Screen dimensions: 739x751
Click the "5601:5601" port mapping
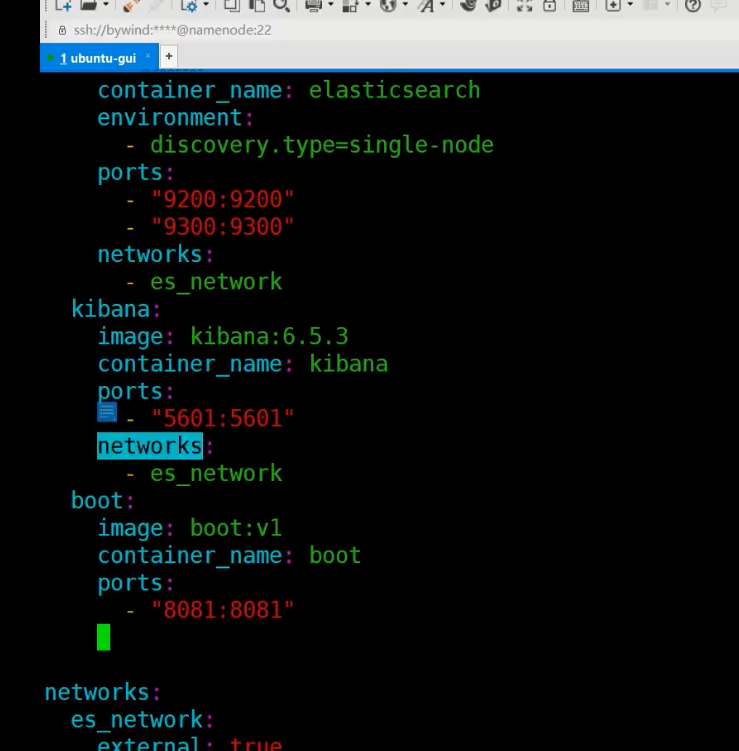(x=222, y=419)
